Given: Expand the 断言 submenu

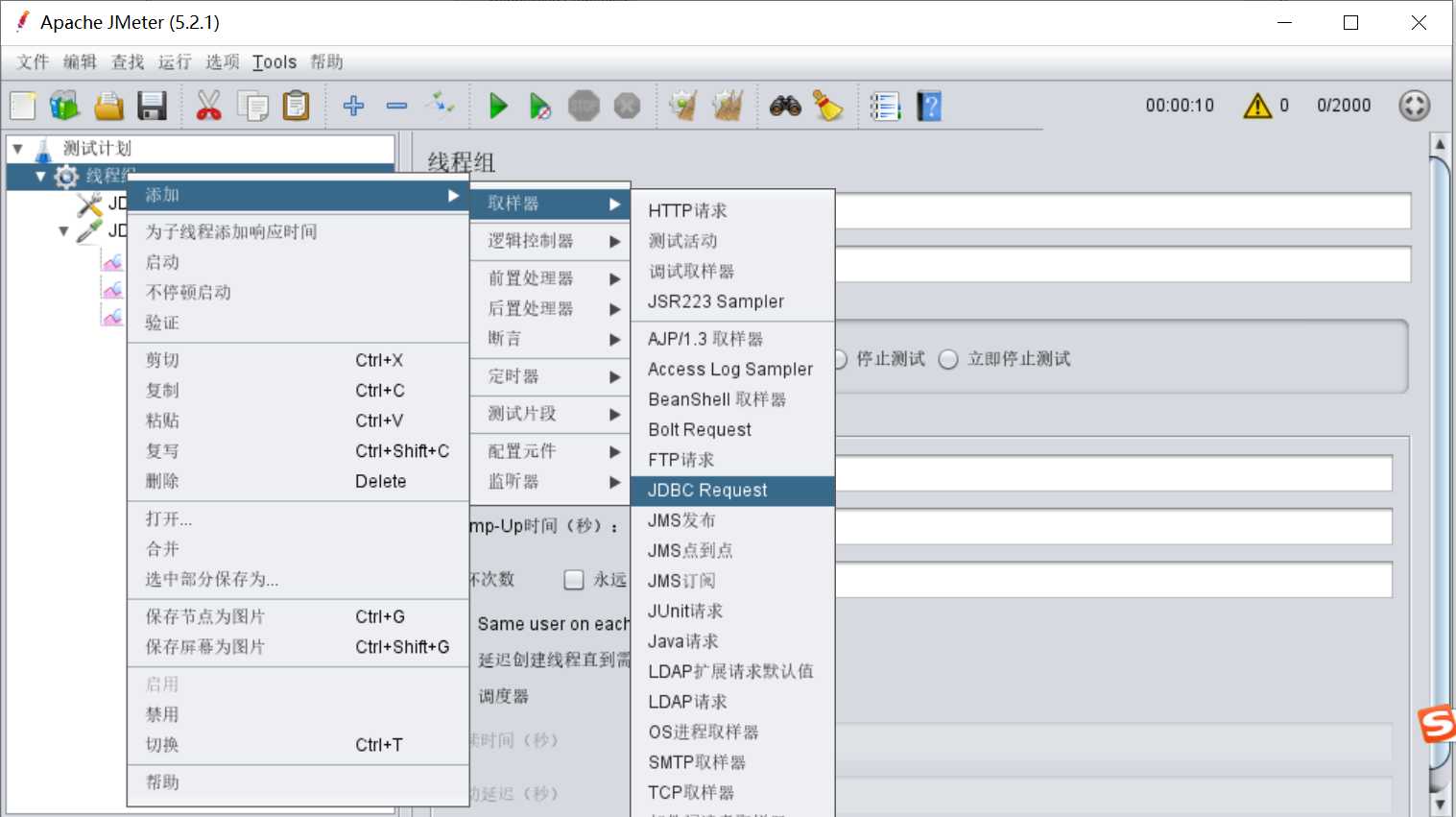Looking at the screenshot, I should [x=550, y=339].
